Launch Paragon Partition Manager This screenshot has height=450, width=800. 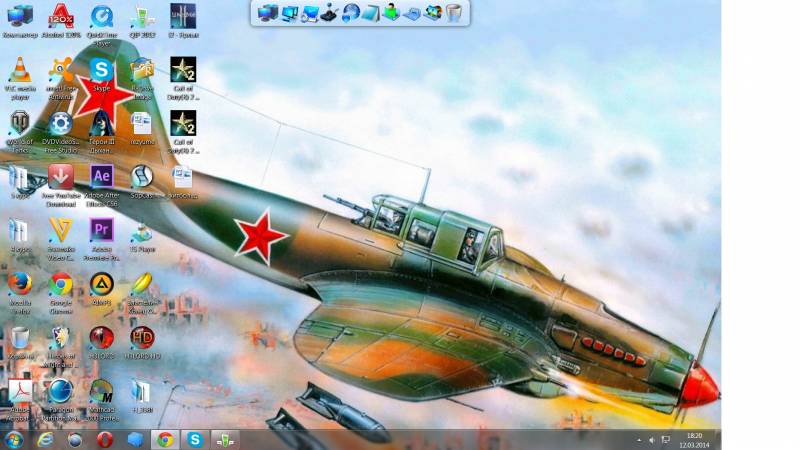tap(61, 391)
